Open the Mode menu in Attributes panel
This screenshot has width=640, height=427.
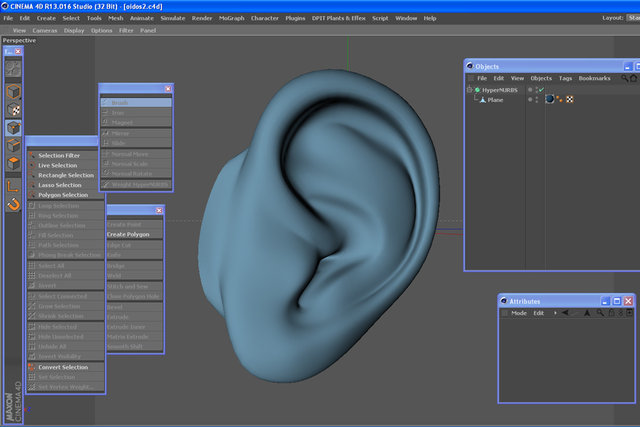pos(519,313)
